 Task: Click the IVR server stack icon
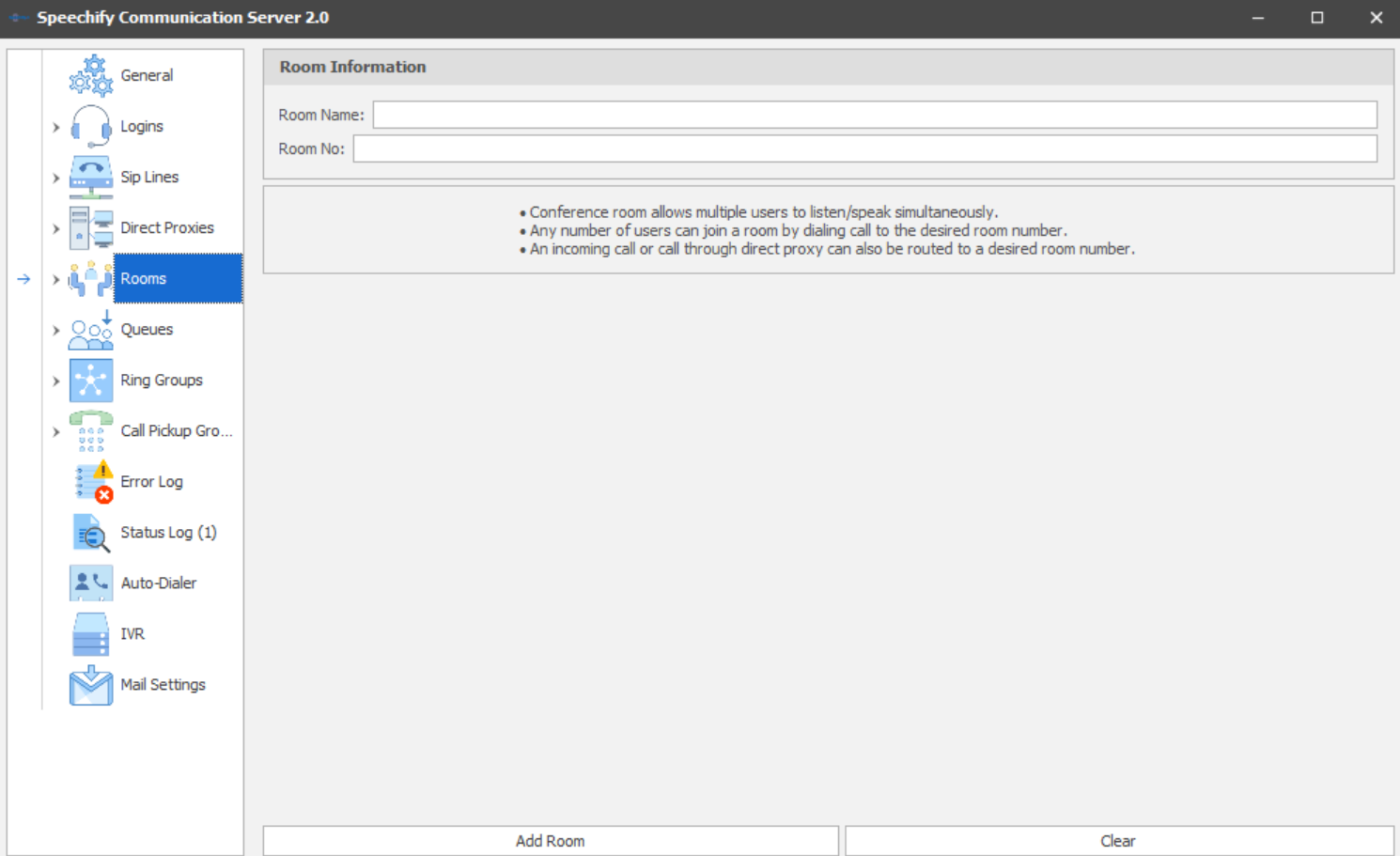tap(91, 633)
